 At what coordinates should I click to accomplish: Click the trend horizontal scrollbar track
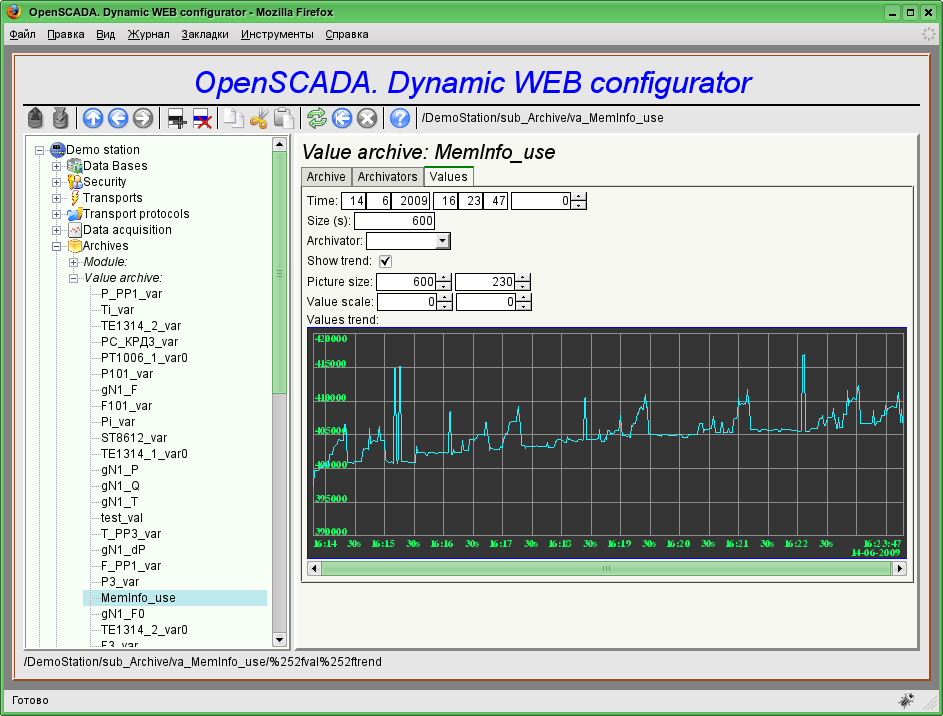[606, 568]
